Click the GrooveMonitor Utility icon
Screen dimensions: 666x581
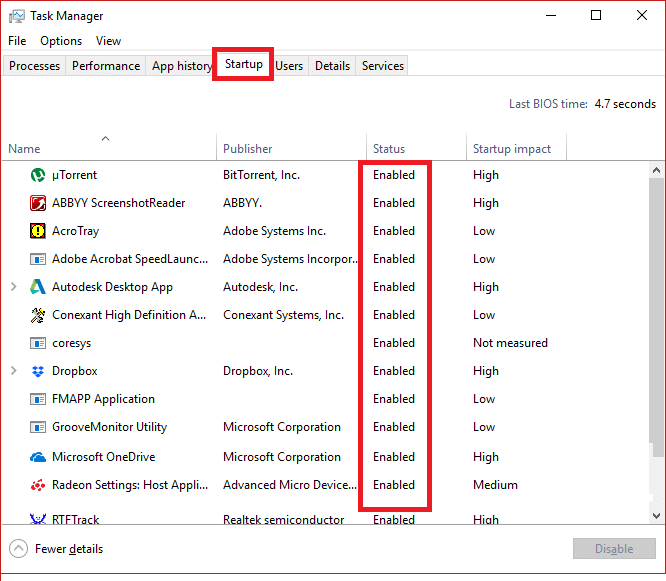pyautogui.click(x=38, y=427)
